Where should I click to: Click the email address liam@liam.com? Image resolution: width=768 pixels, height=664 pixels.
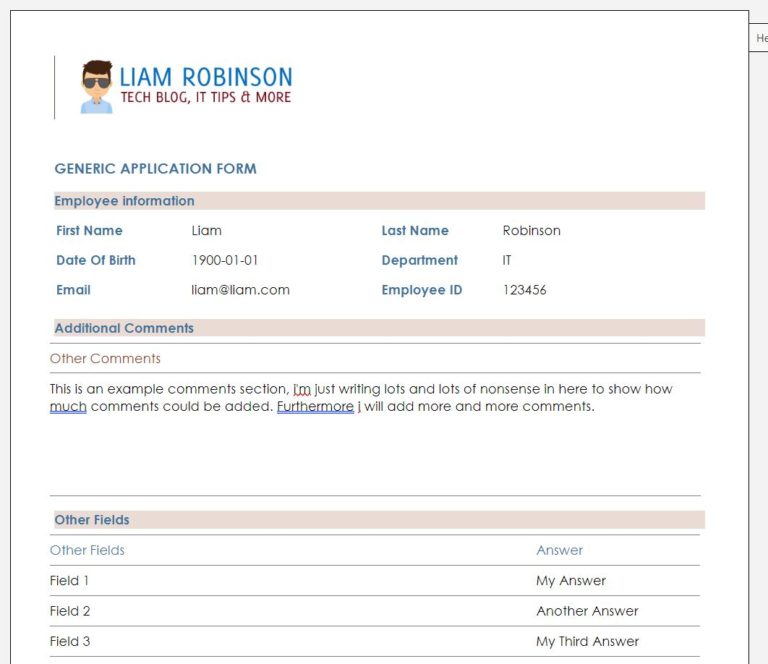240,290
